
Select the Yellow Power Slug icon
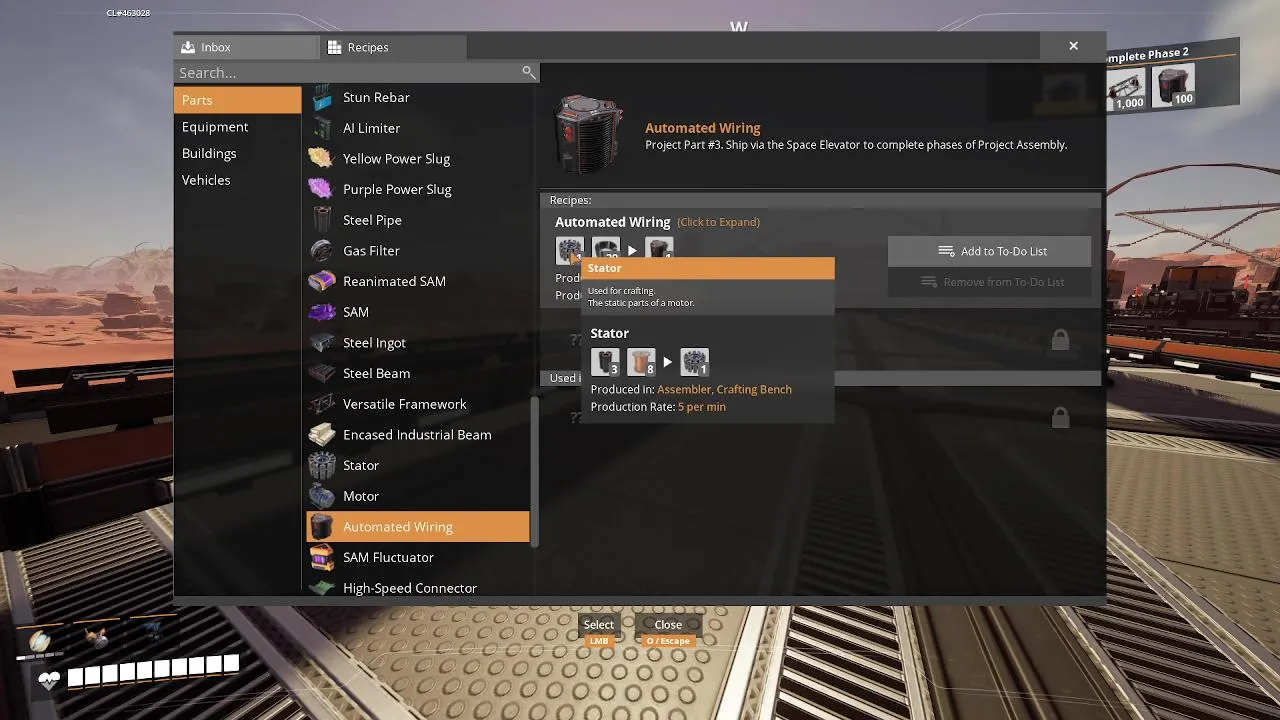pyautogui.click(x=321, y=159)
